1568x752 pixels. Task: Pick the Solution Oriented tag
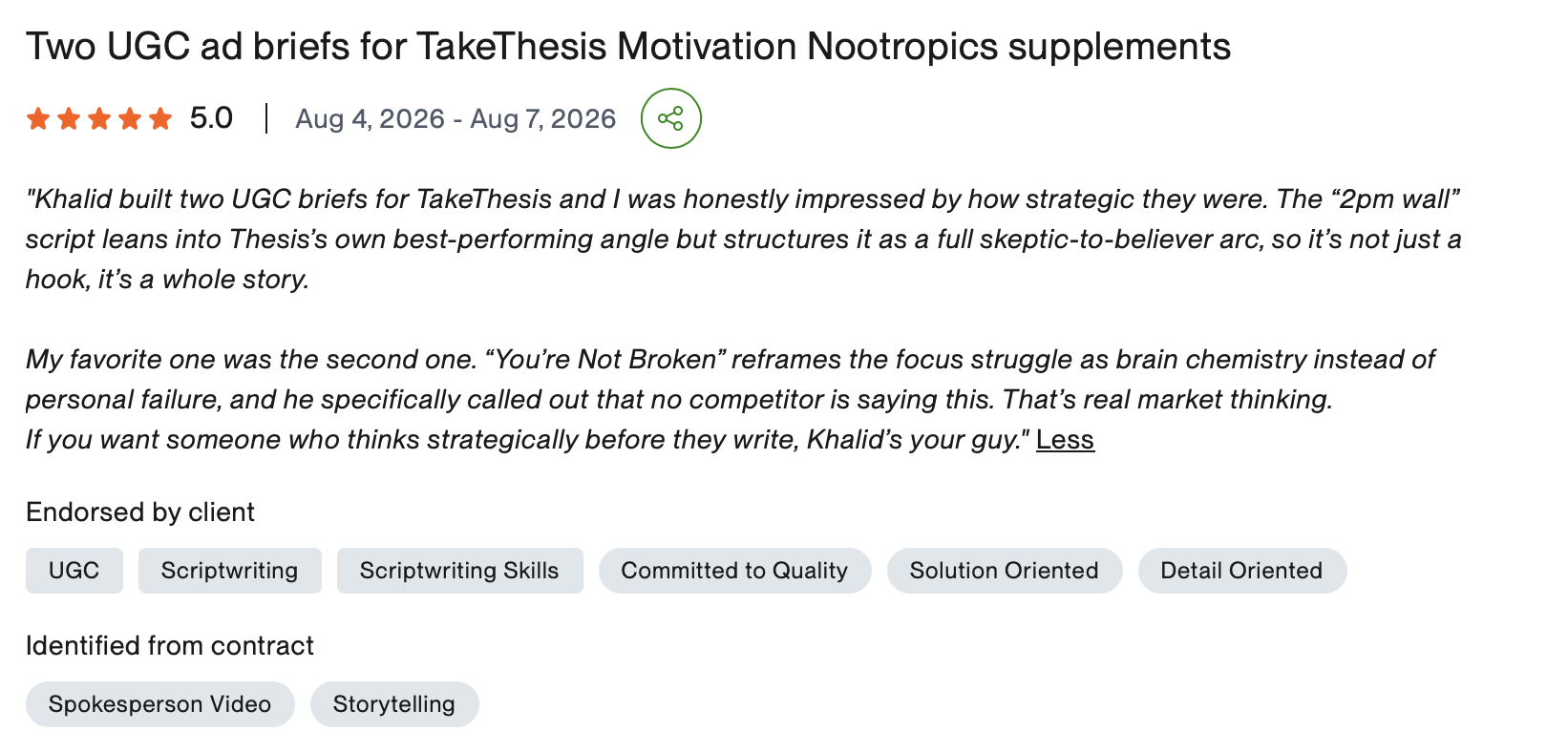coord(1005,571)
